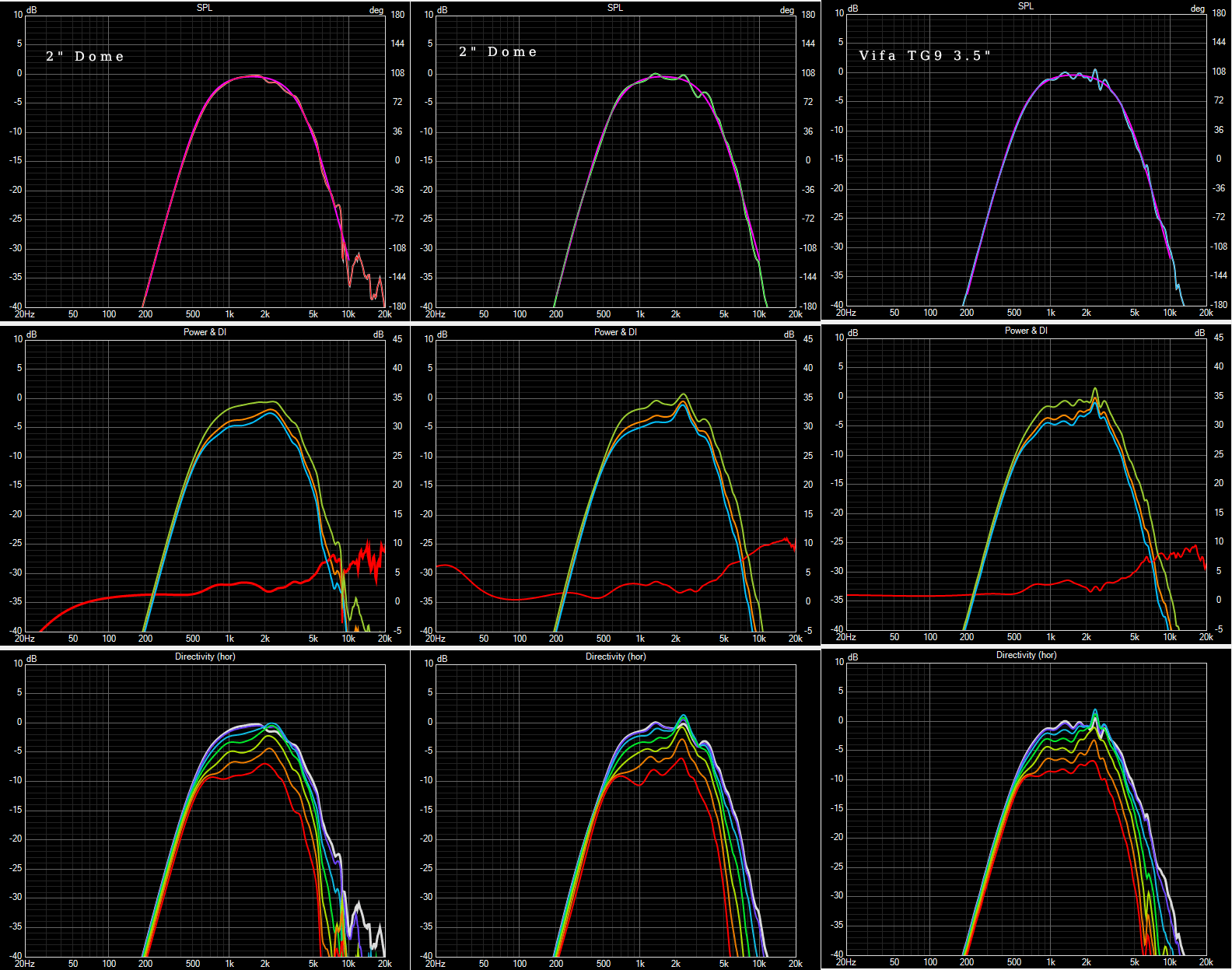Click the "deg" axis label on the Vifa TG9 SPL chart
Screen dimensions: 1232x970
[x=1198, y=9]
